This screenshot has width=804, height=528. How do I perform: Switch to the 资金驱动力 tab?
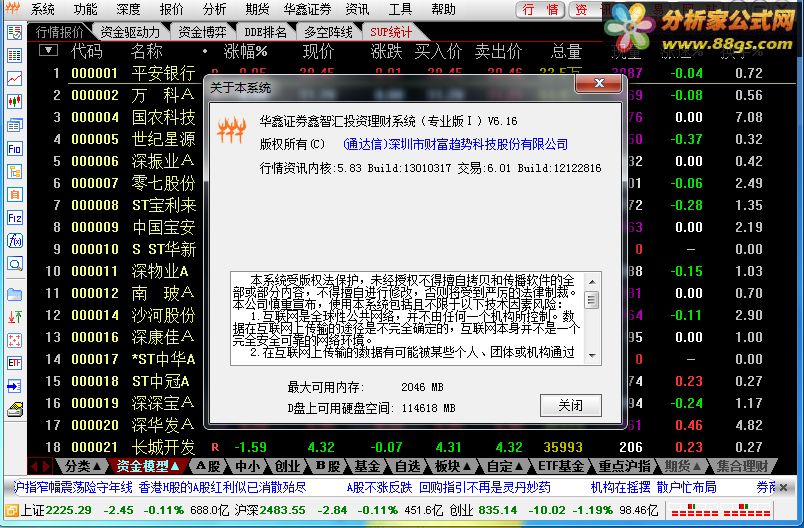click(130, 32)
